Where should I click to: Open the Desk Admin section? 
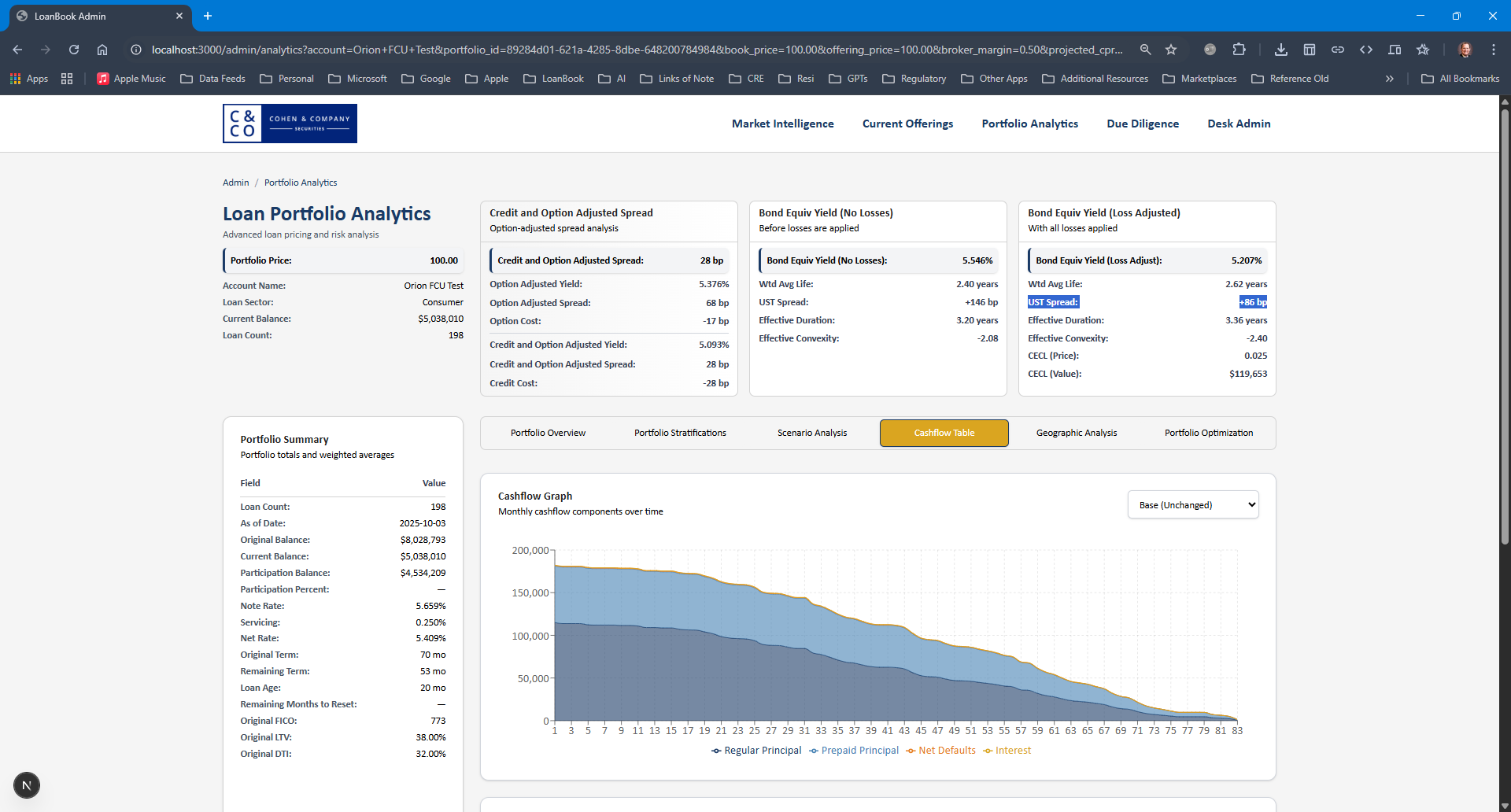[1238, 124]
